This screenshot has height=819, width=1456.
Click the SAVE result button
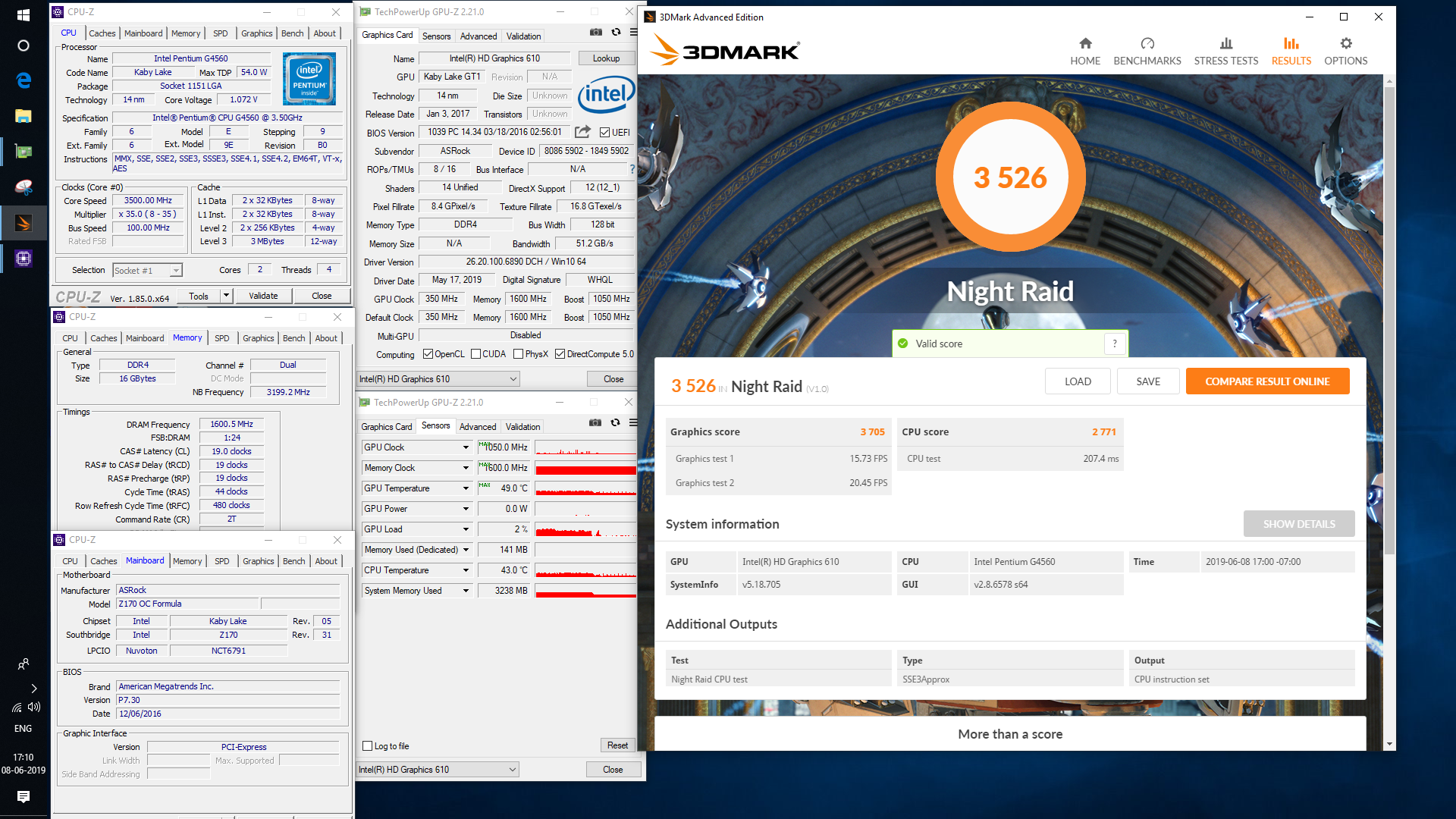click(1148, 381)
